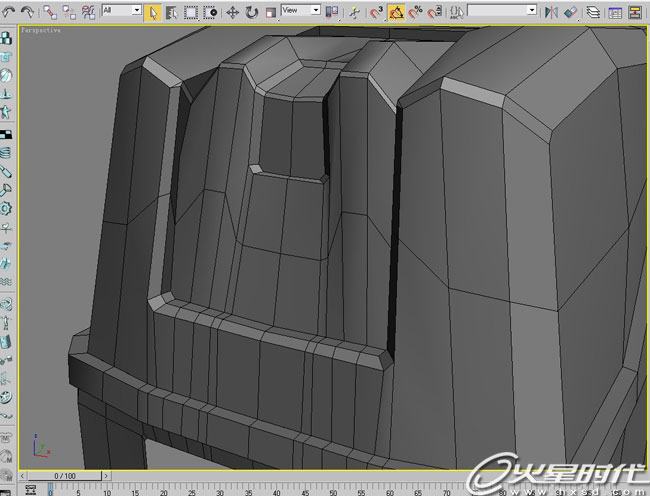The width and height of the screenshot is (650, 496).
Task: Pick the Select and Scale tool
Action: tap(271, 13)
